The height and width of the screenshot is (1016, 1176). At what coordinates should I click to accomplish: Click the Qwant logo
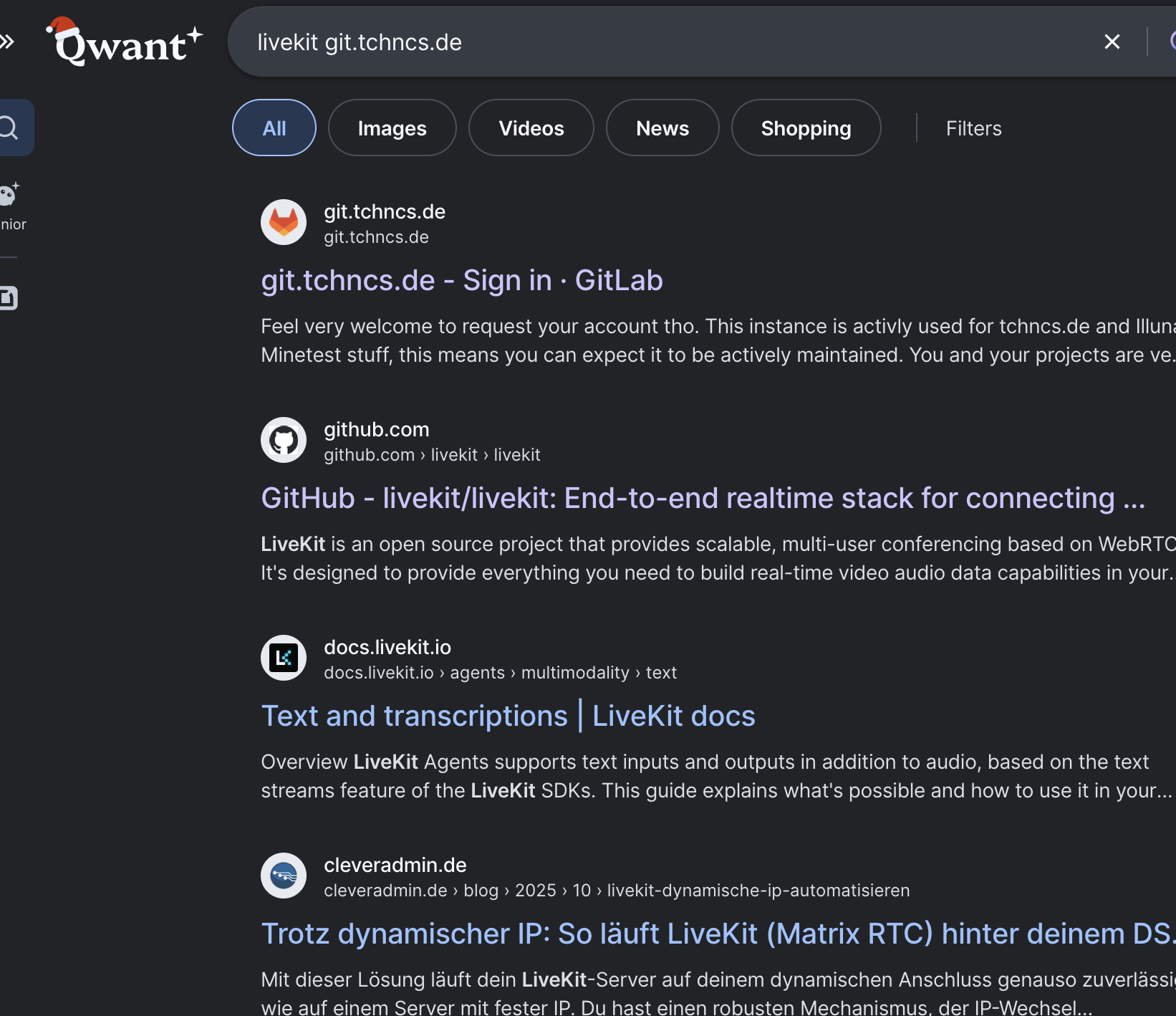pyautogui.click(x=125, y=43)
